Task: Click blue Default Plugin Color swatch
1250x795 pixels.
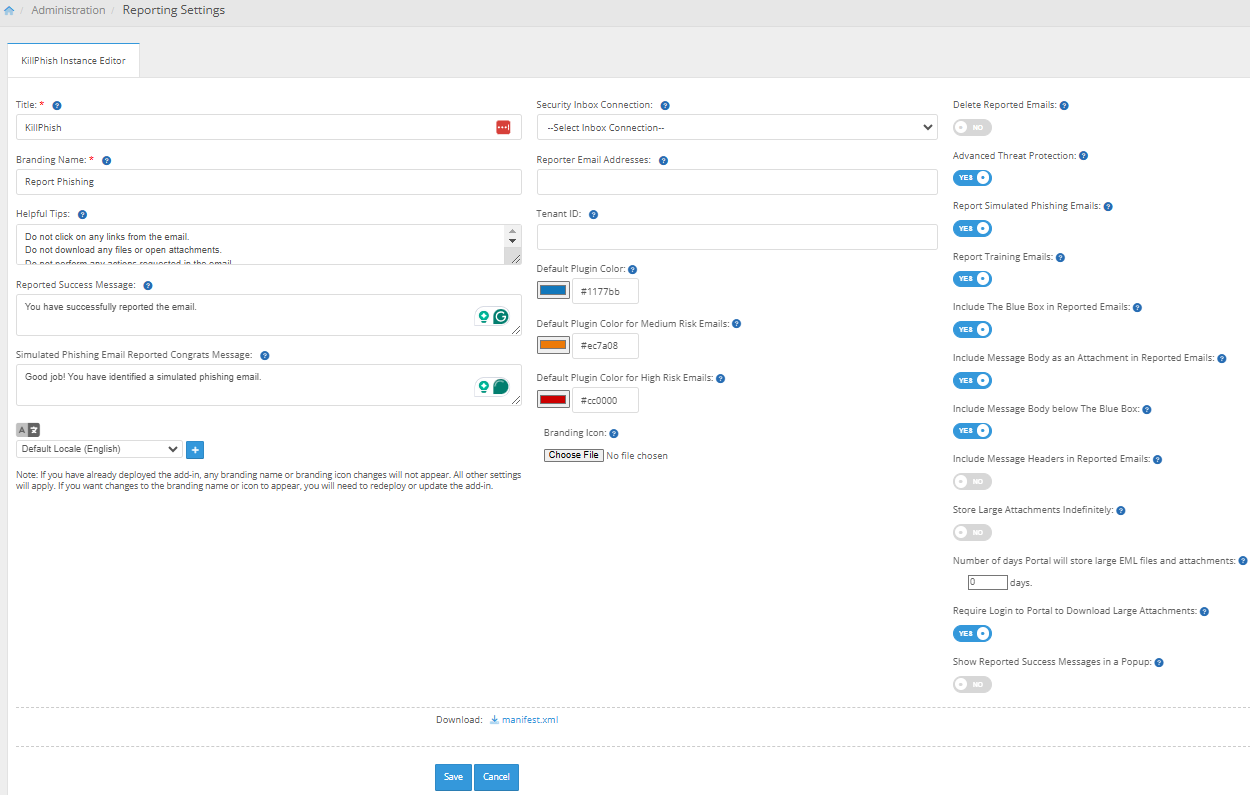Action: click(x=553, y=291)
